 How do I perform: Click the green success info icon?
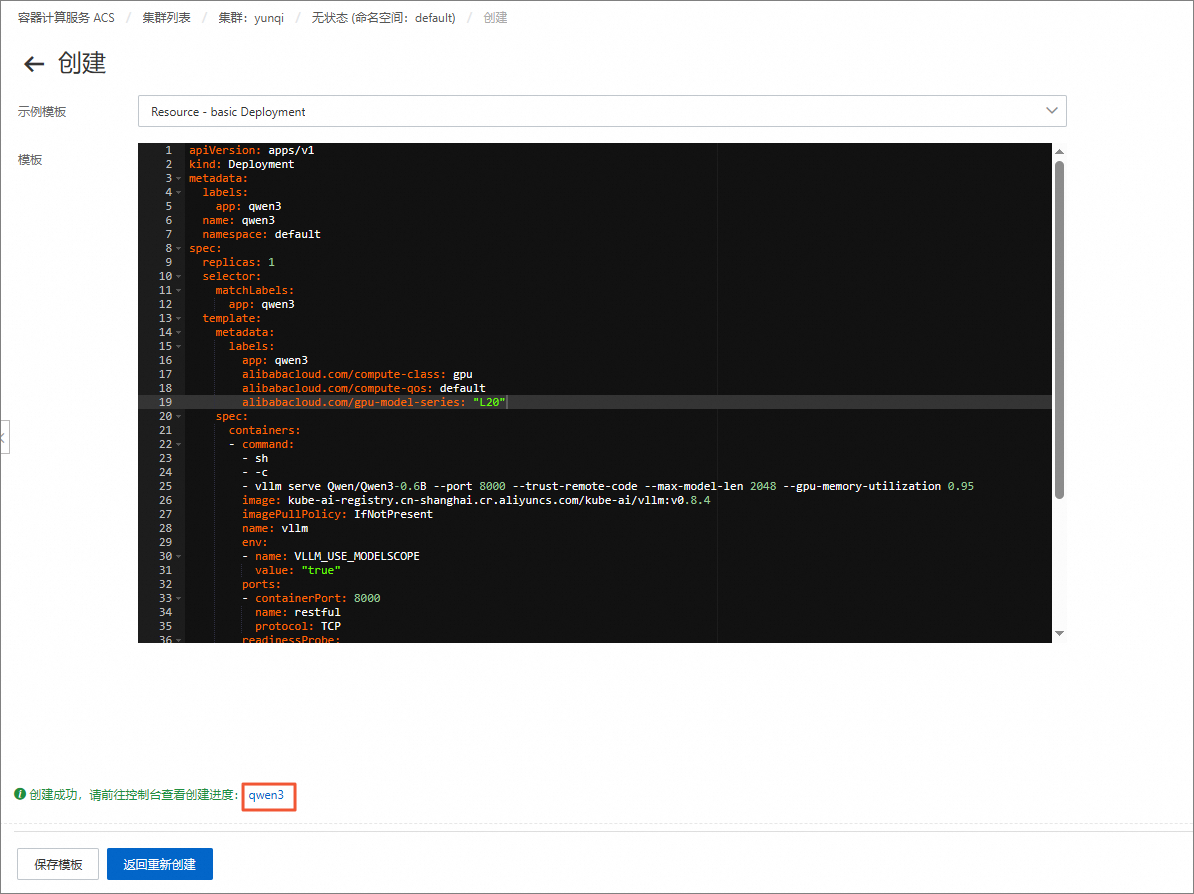[21, 794]
